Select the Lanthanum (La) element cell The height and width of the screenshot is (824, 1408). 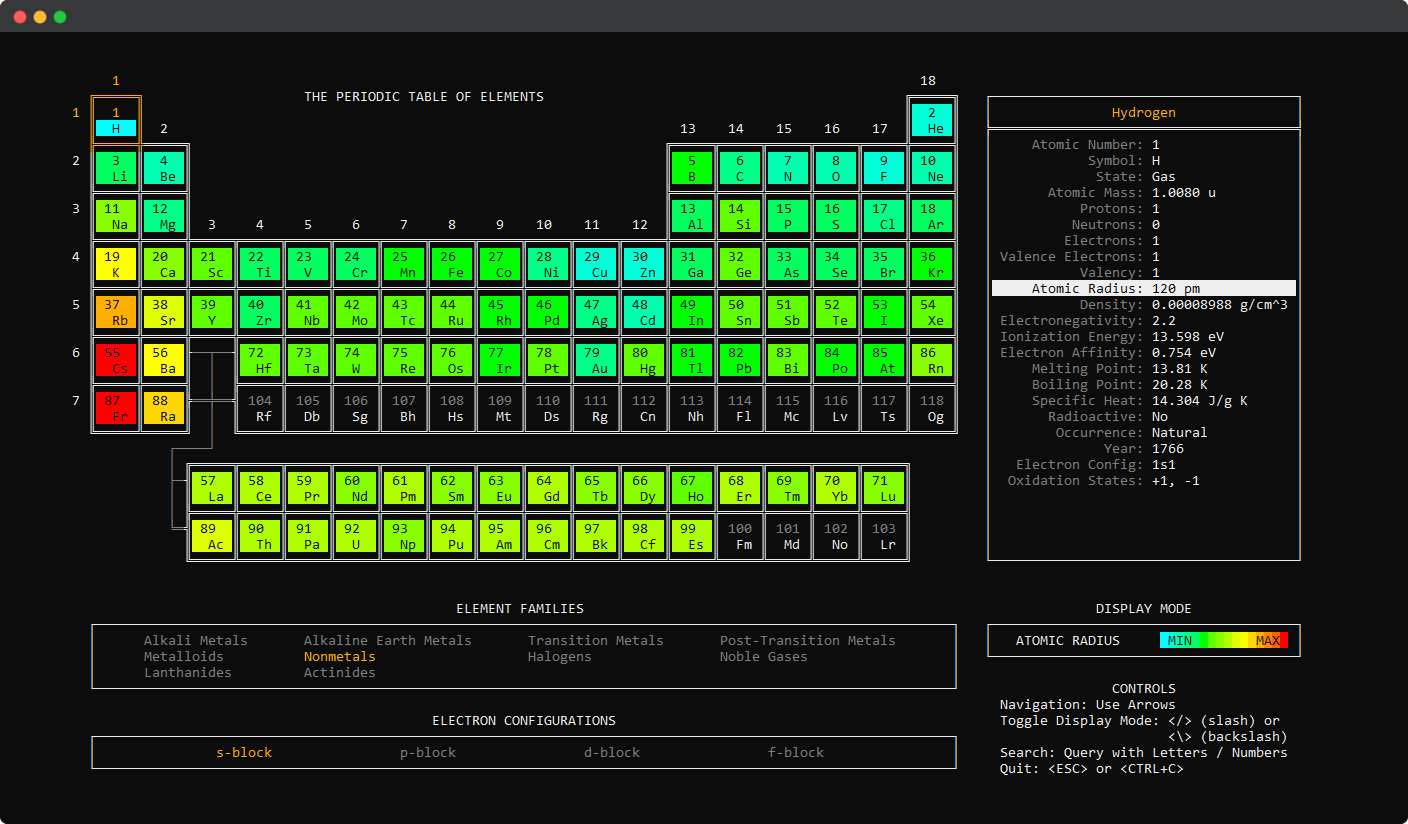[212, 488]
